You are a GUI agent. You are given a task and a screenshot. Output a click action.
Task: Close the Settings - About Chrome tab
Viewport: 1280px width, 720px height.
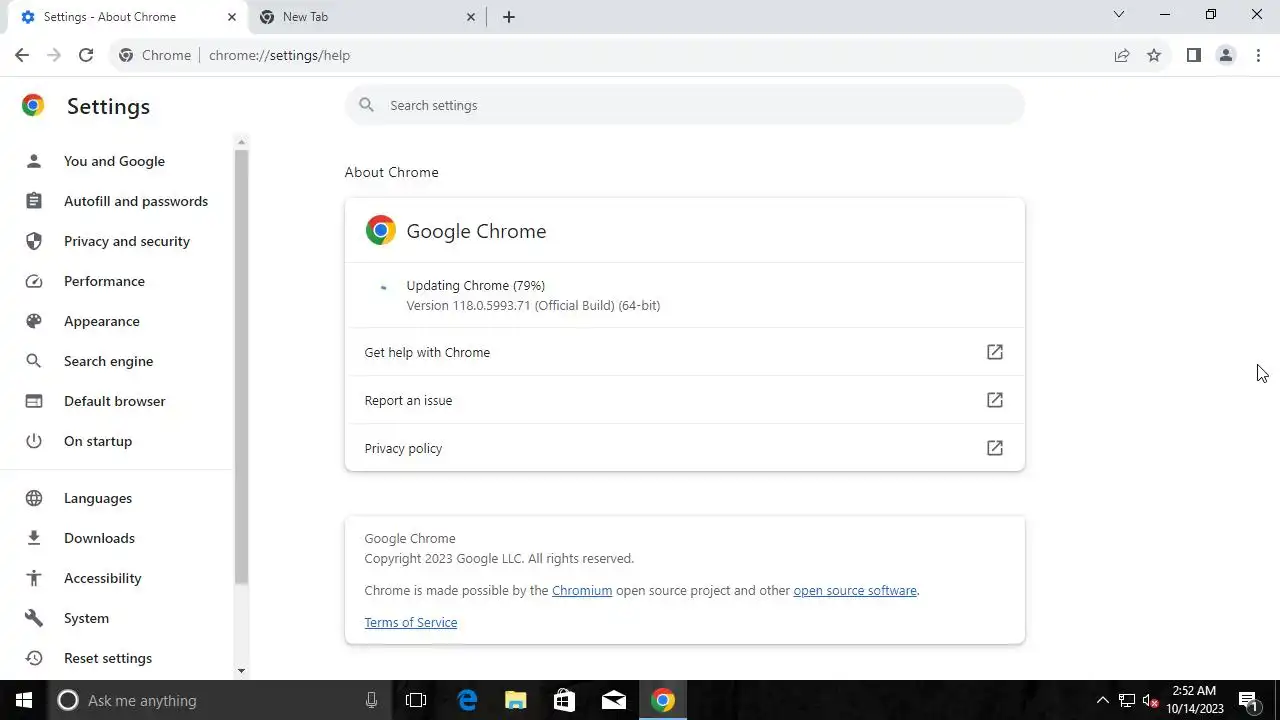(x=232, y=17)
